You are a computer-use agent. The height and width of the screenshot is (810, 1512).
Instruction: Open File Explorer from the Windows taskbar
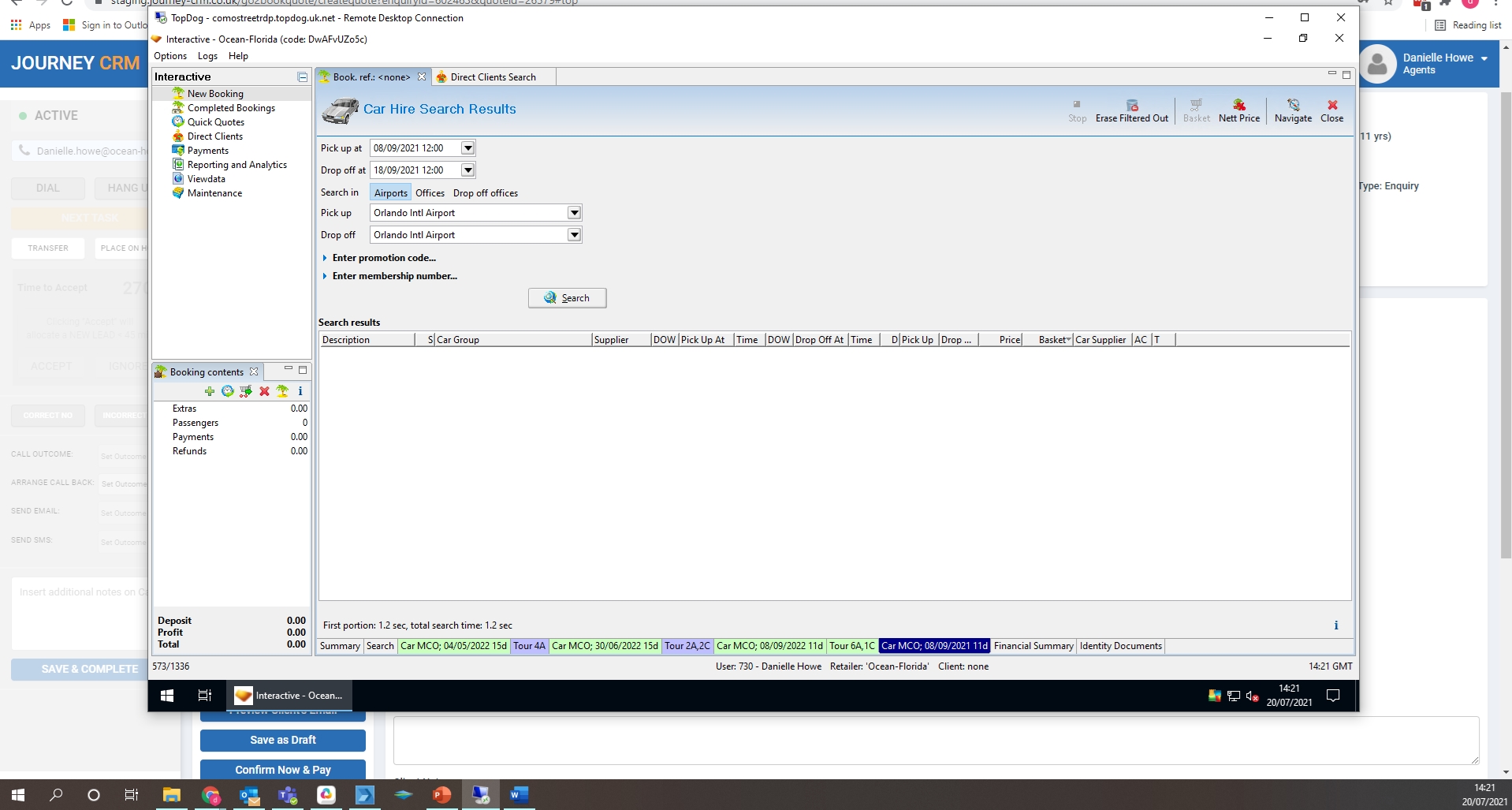[172, 795]
